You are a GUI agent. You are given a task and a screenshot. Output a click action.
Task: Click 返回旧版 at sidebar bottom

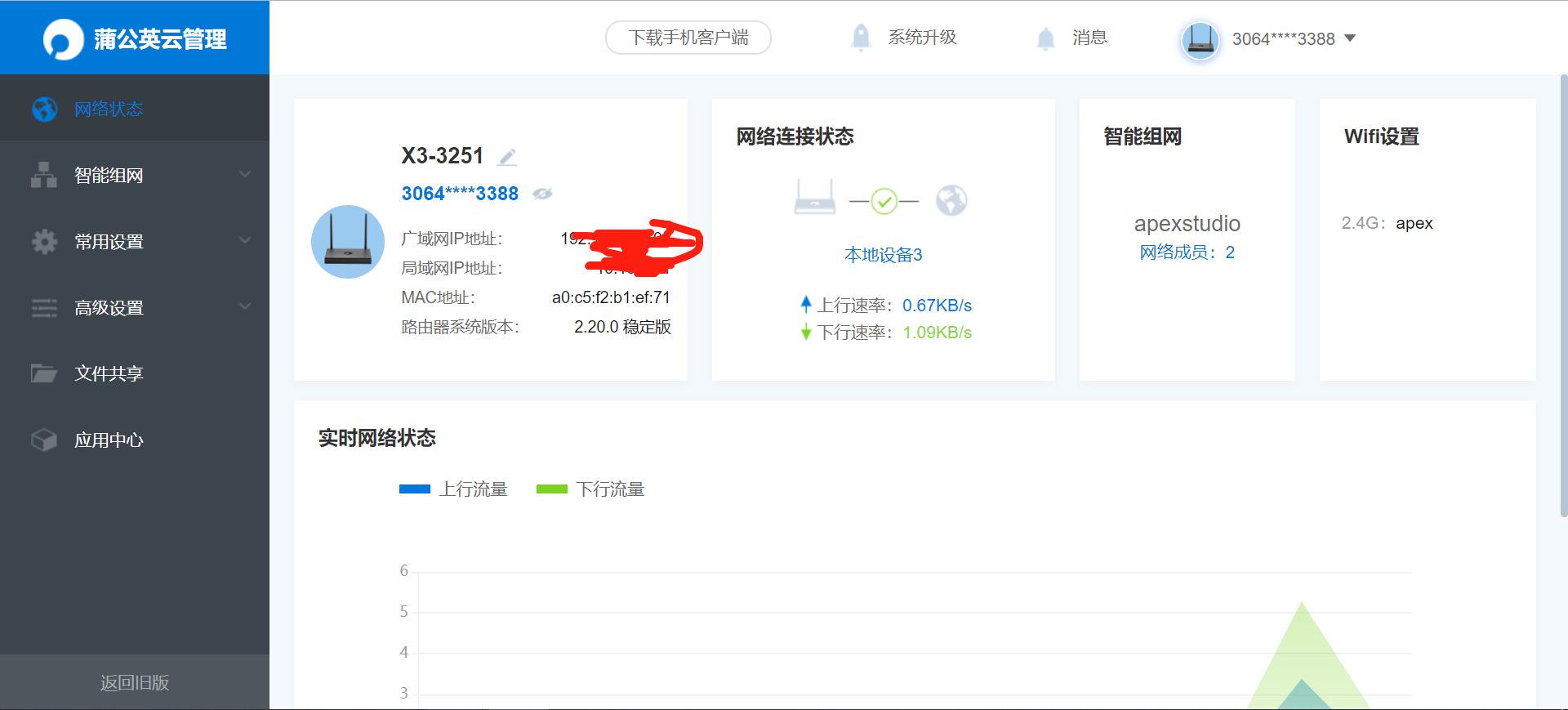[135, 682]
